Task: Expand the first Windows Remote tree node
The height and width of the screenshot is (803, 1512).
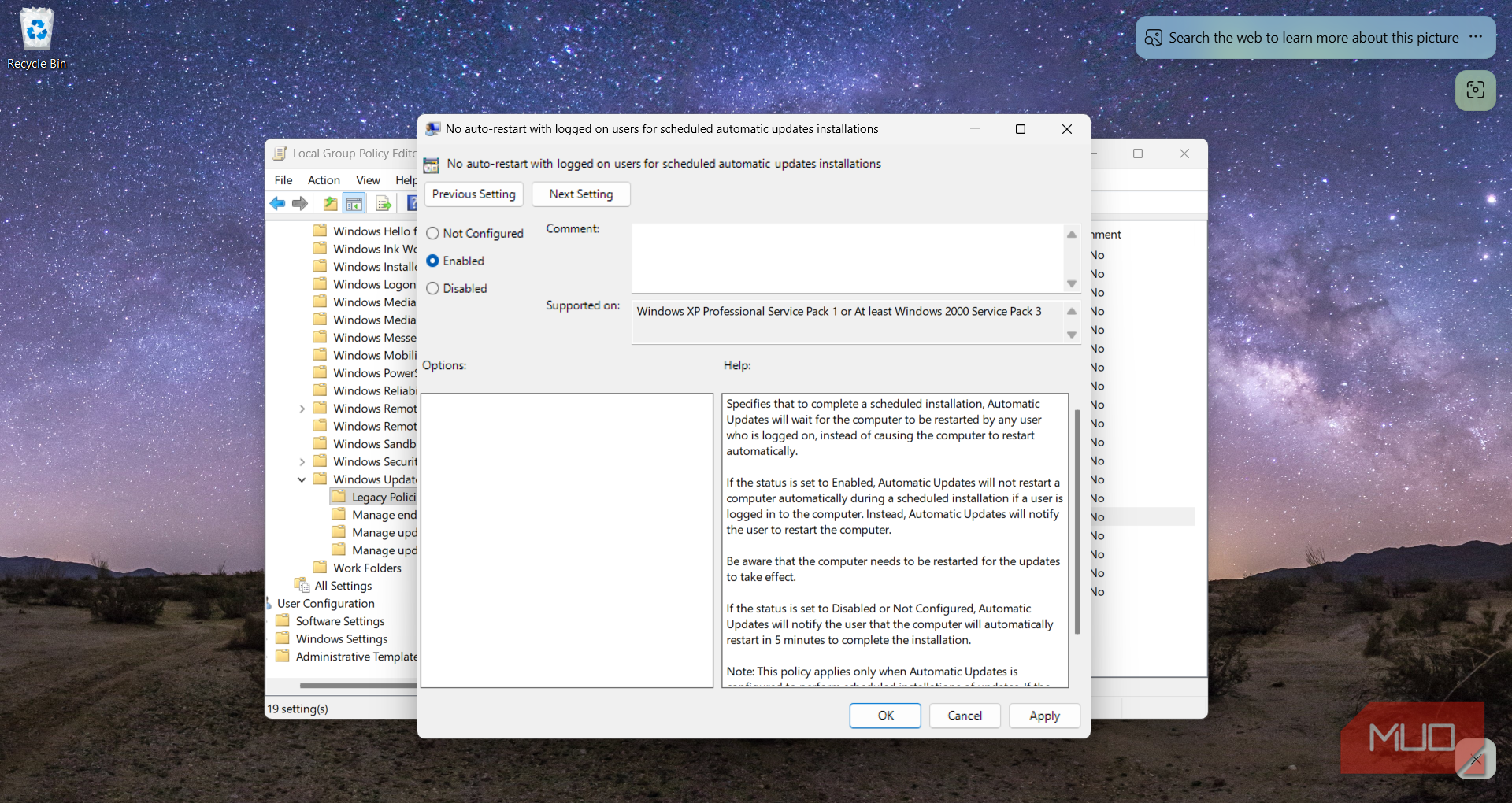Action: point(302,409)
